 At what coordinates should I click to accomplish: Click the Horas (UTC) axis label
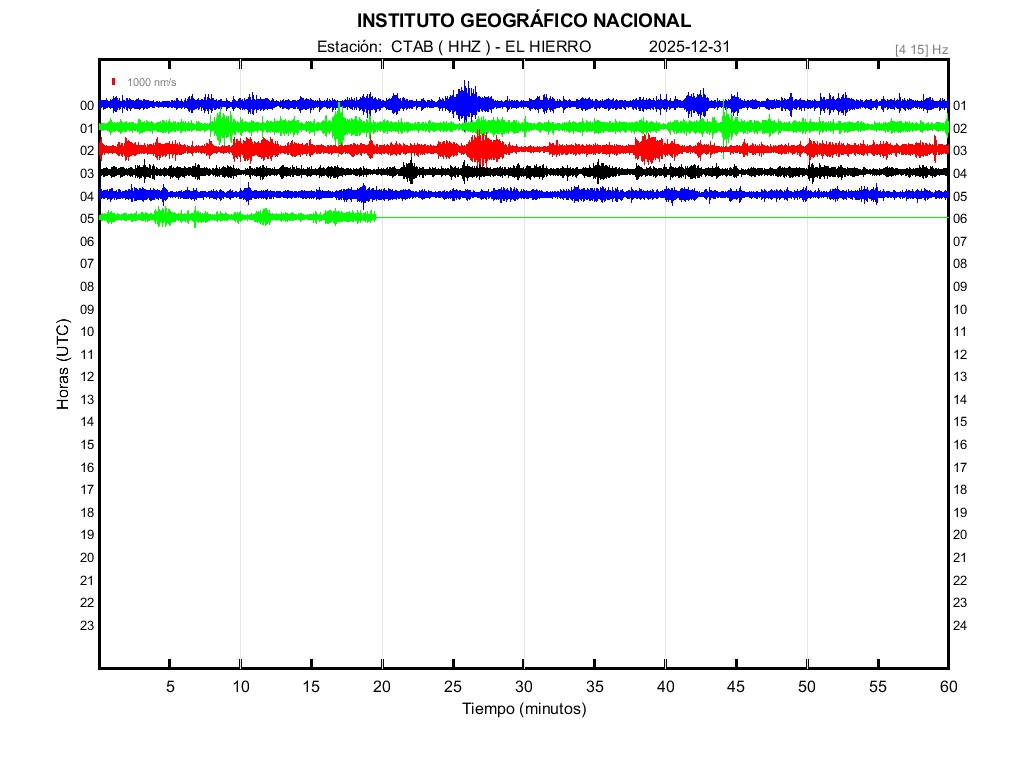pyautogui.click(x=63, y=365)
